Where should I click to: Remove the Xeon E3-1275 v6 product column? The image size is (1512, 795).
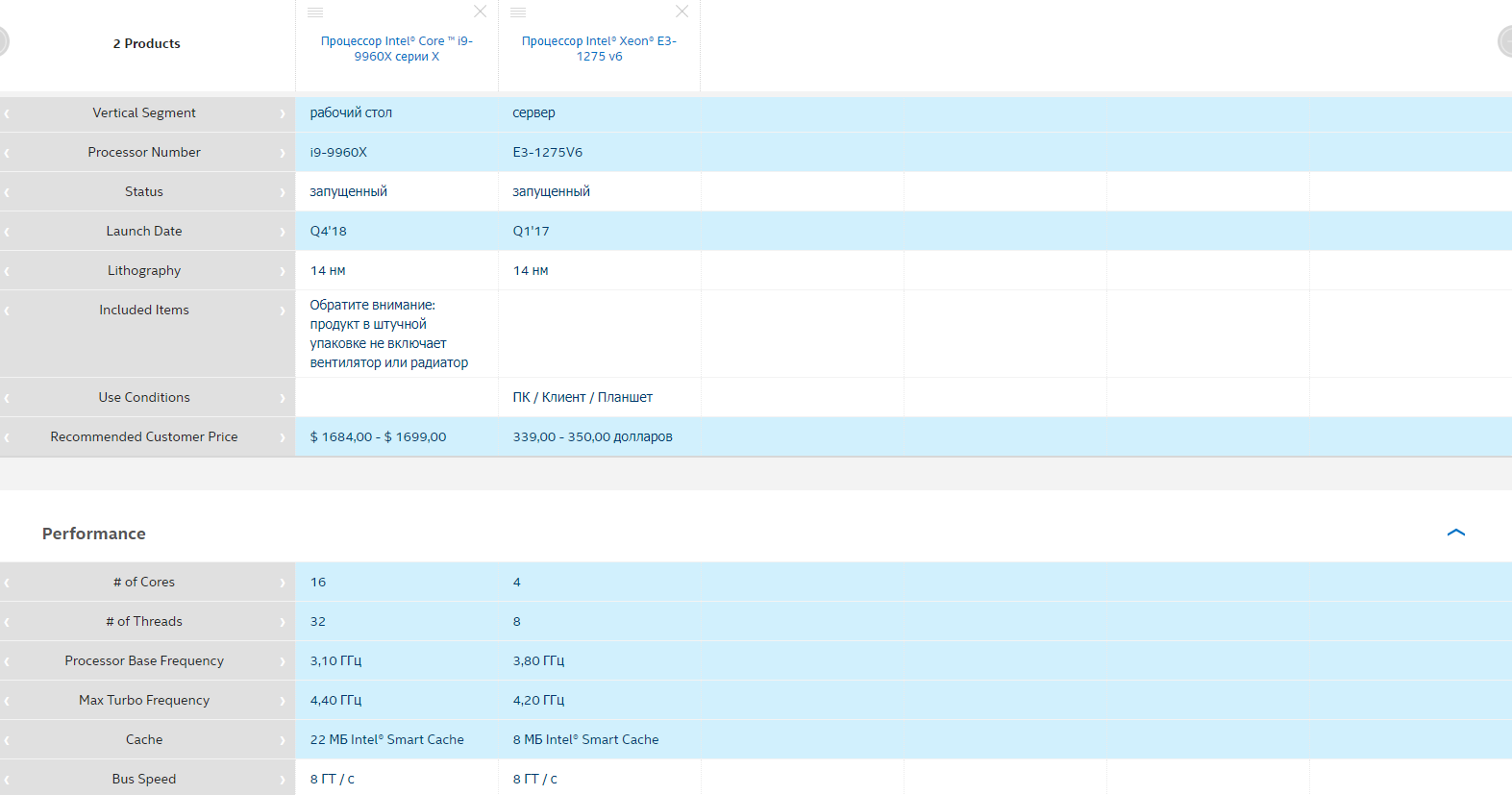pyautogui.click(x=682, y=12)
